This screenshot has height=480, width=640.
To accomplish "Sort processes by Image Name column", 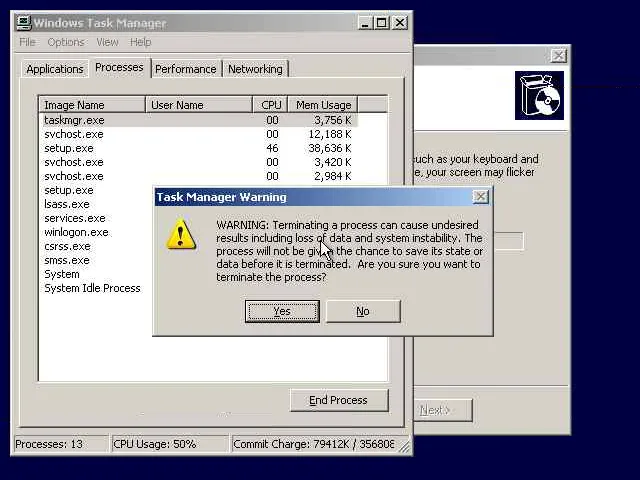I will pos(92,105).
